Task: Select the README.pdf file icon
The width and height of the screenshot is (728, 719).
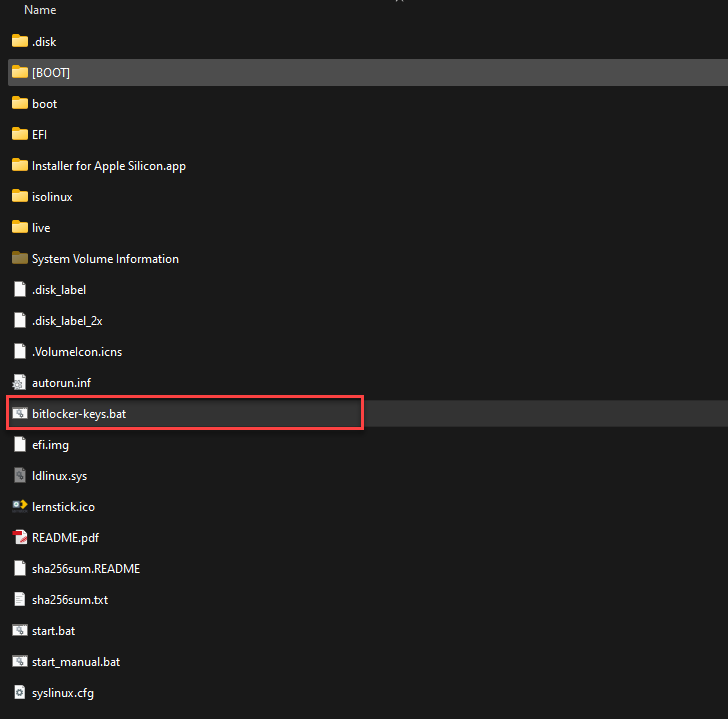Action: (19, 538)
